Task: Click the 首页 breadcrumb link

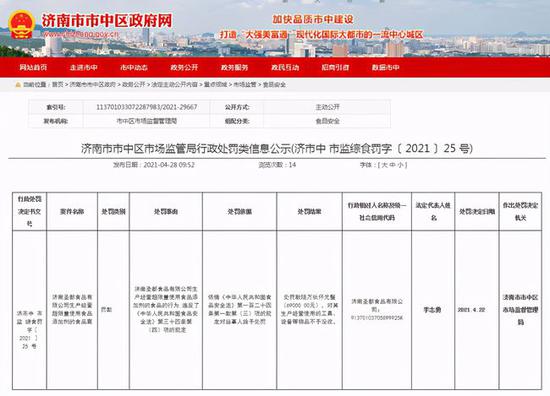Action: [x=58, y=85]
